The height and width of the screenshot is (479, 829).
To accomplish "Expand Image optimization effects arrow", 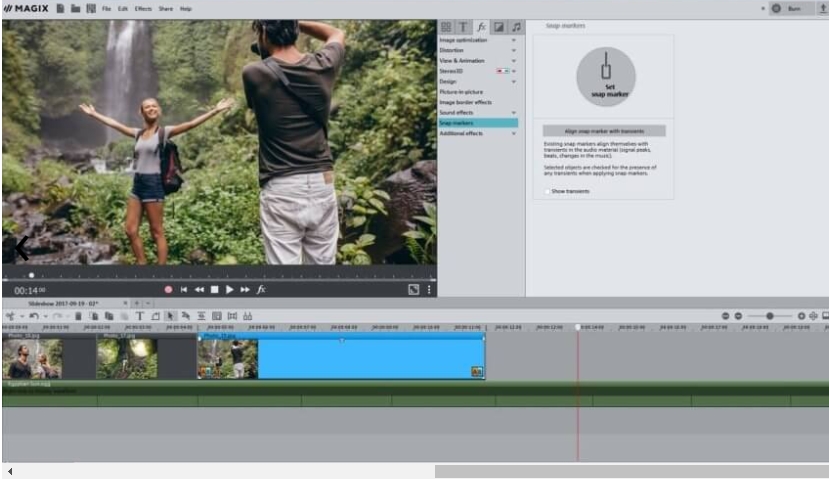I will coord(513,40).
